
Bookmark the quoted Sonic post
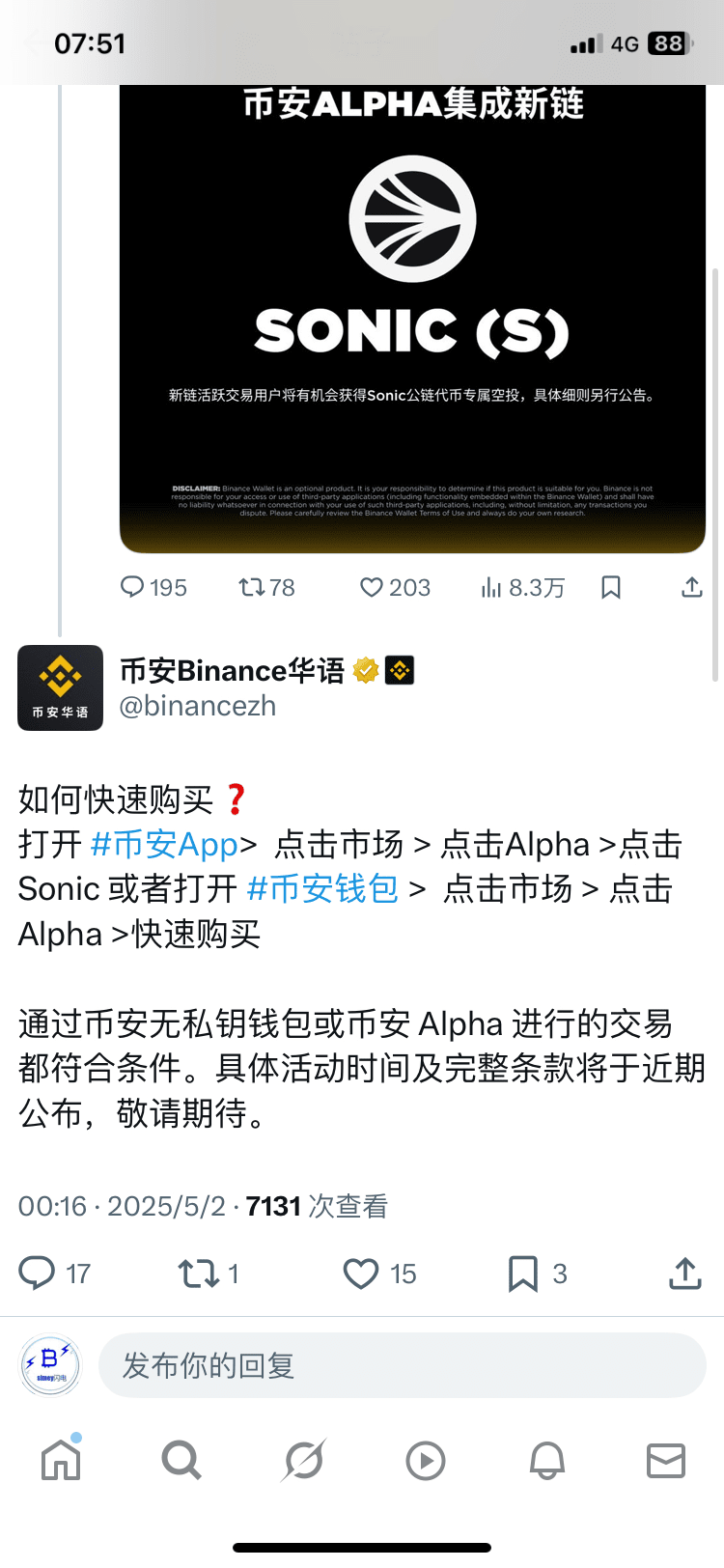click(x=611, y=587)
